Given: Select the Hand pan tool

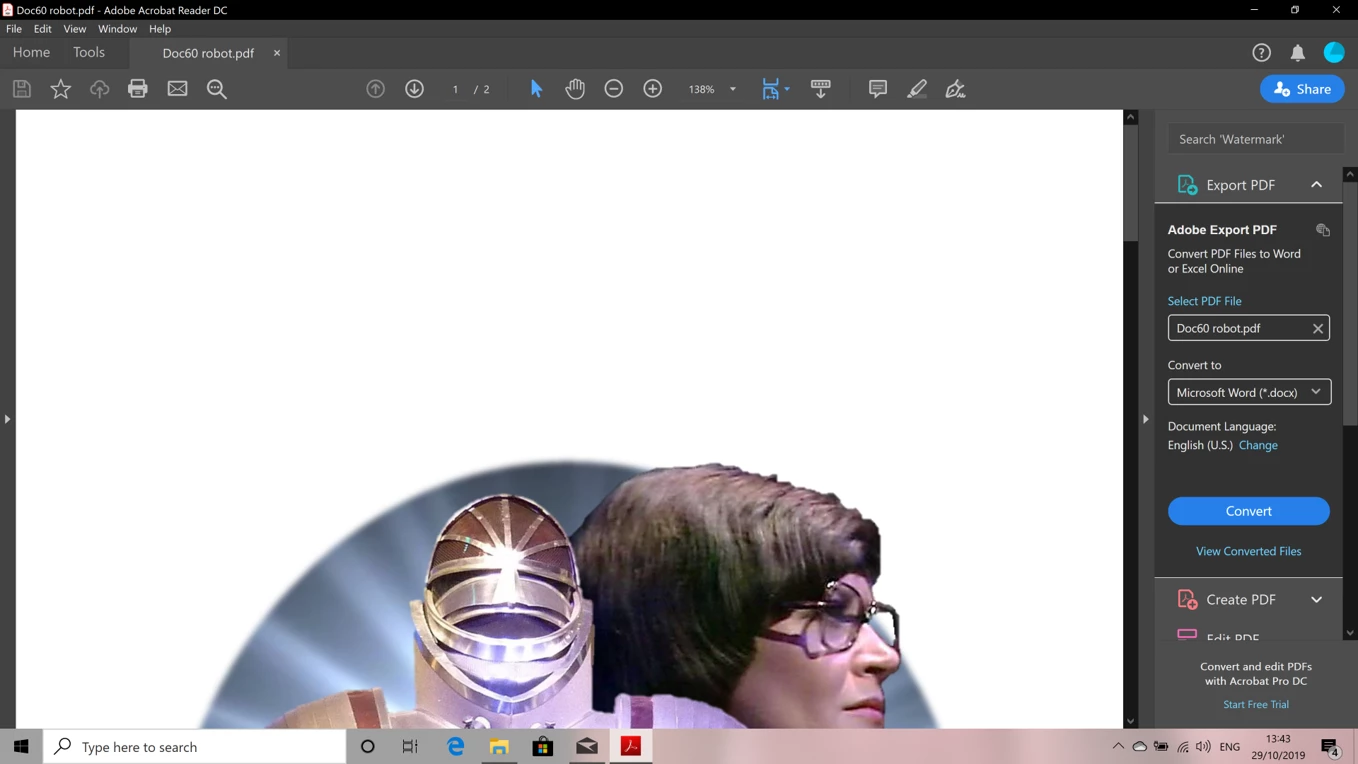Looking at the screenshot, I should tap(575, 89).
